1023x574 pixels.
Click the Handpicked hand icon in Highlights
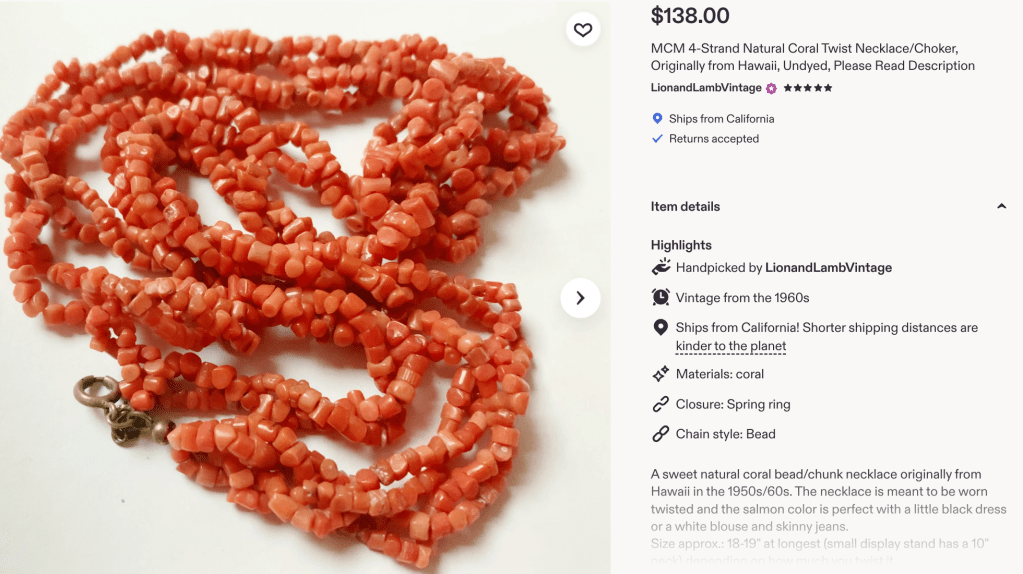(x=660, y=267)
